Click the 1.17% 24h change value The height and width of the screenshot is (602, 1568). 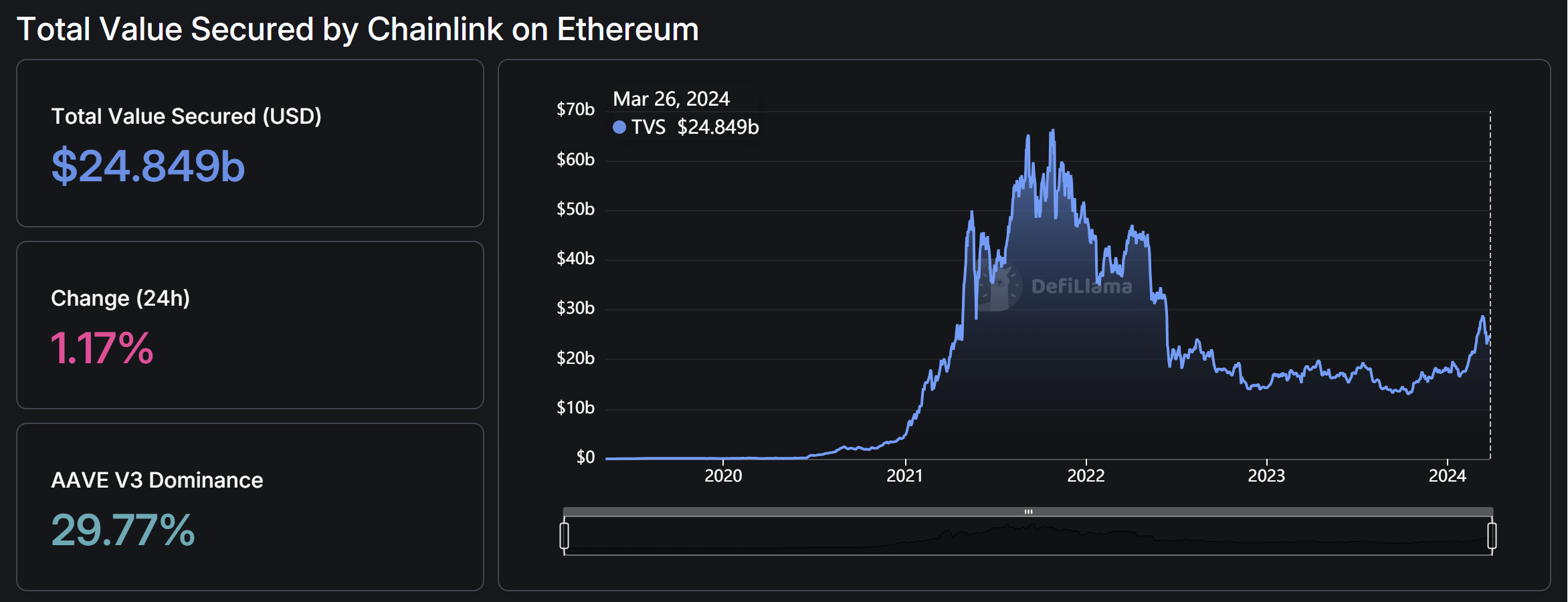[102, 348]
